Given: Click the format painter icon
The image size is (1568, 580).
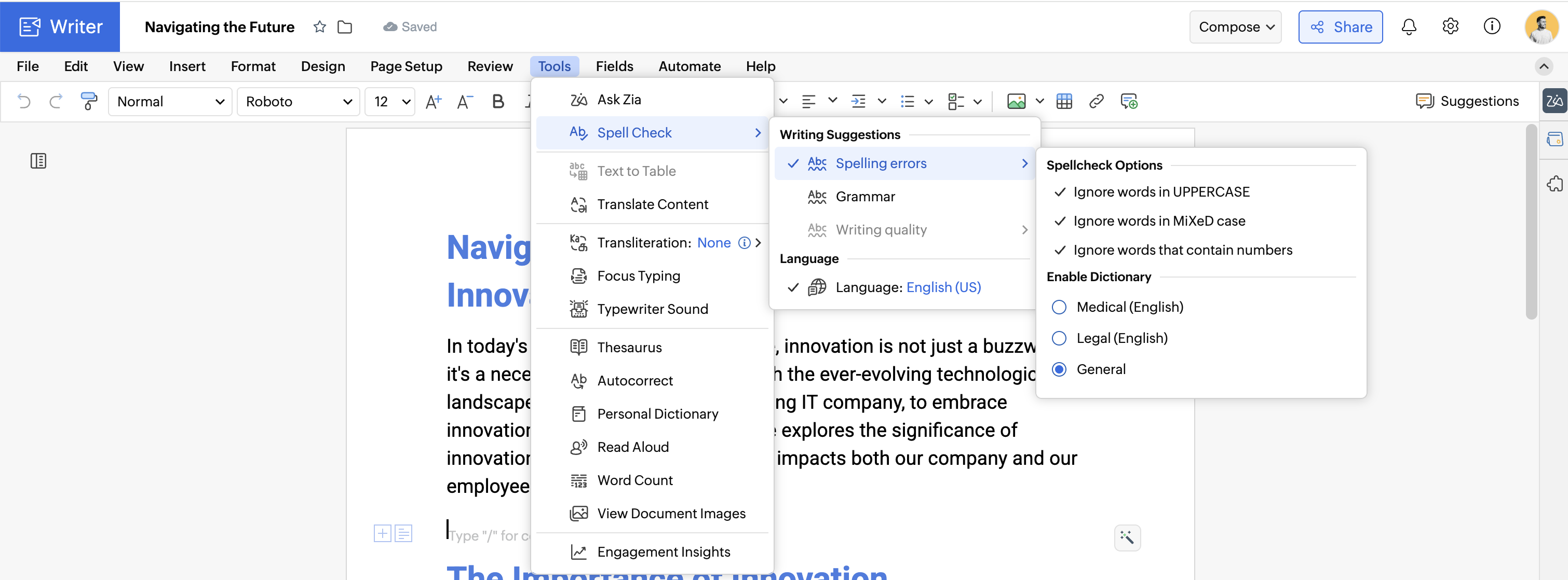Looking at the screenshot, I should point(88,101).
